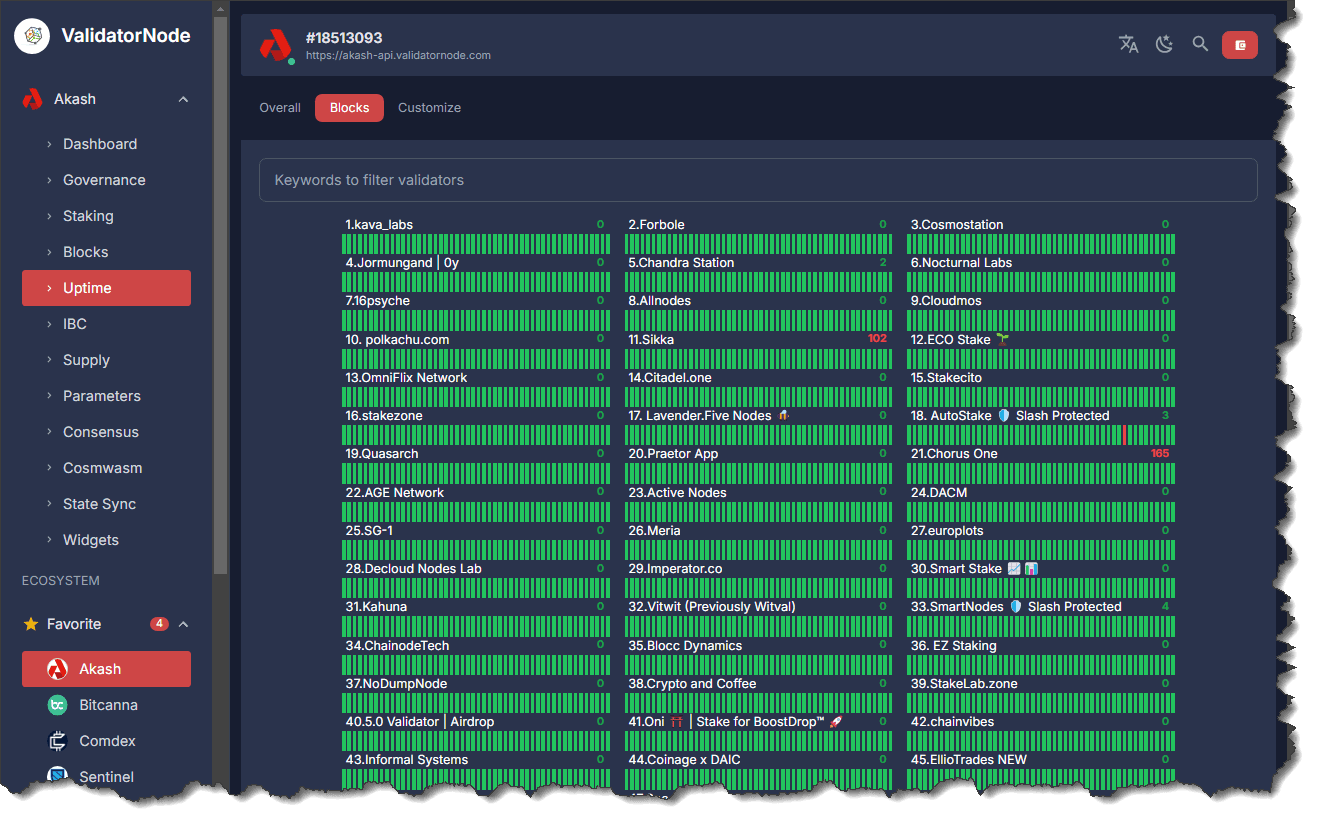Click 45.EllioTrades NEW validator

[969, 760]
